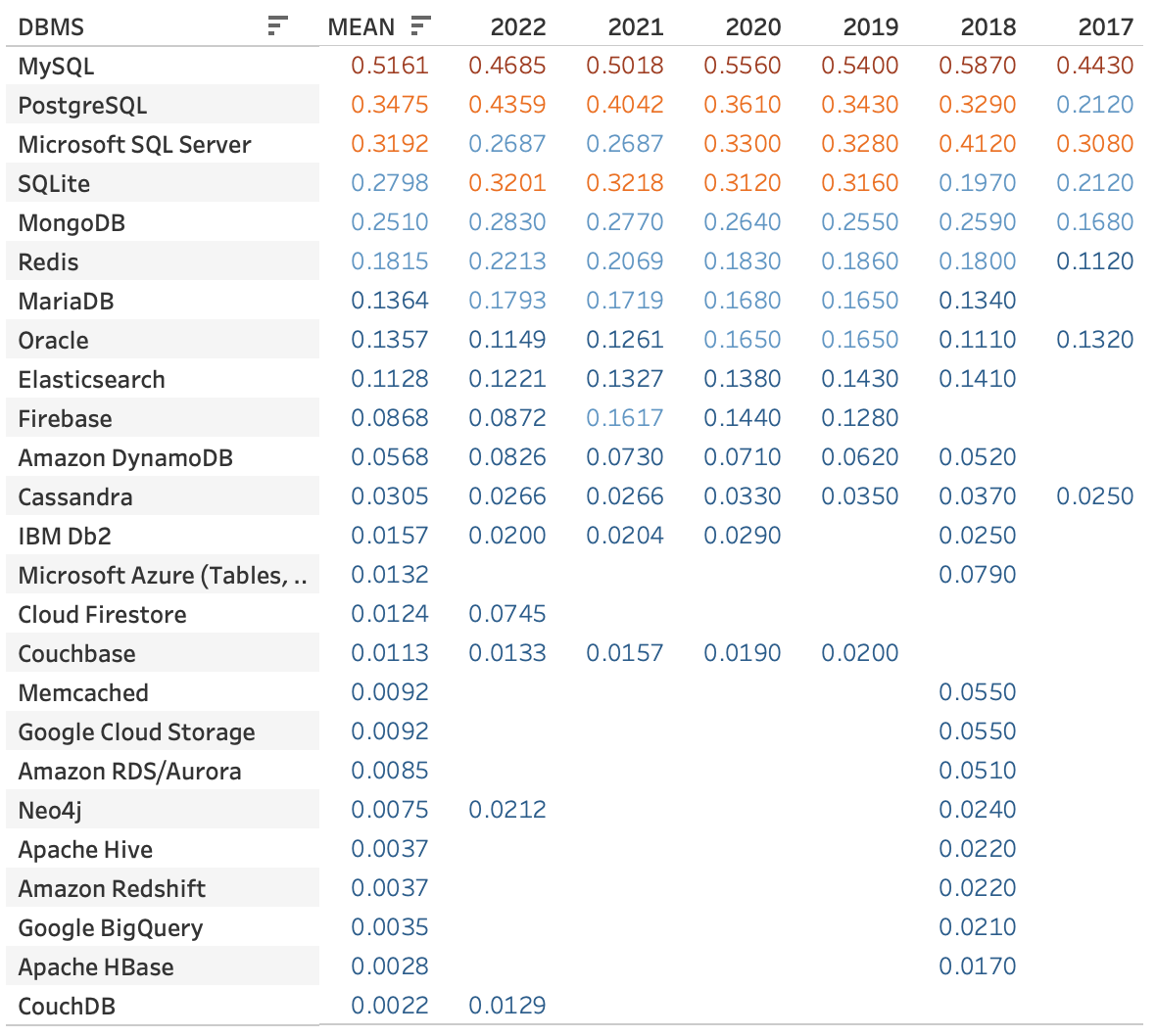Click Neo4j 2022 value 0.0212

click(x=507, y=809)
